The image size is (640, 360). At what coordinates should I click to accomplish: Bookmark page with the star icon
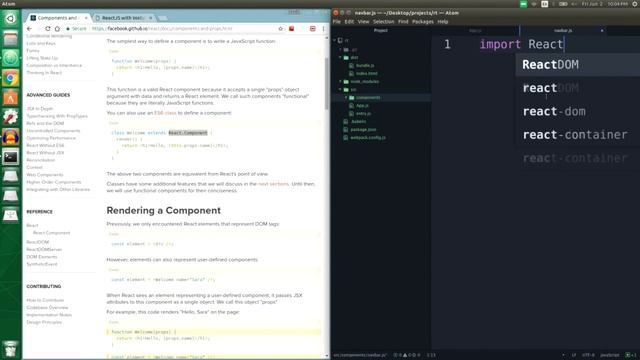tap(280, 29)
